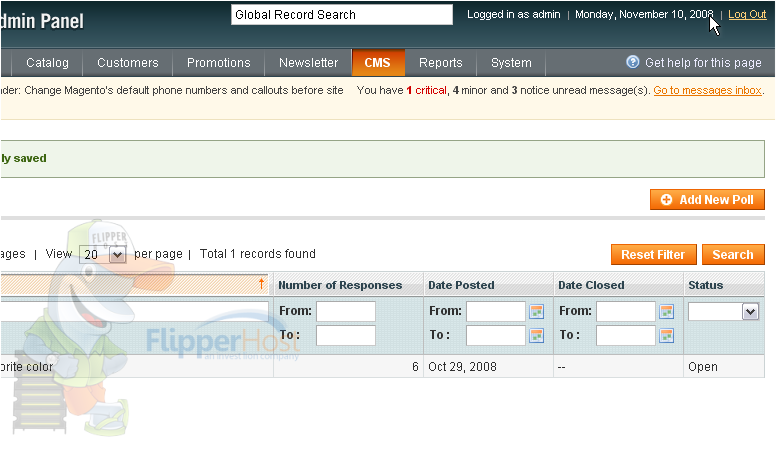Click Date Closed To input field
776x450 pixels.
[626, 335]
